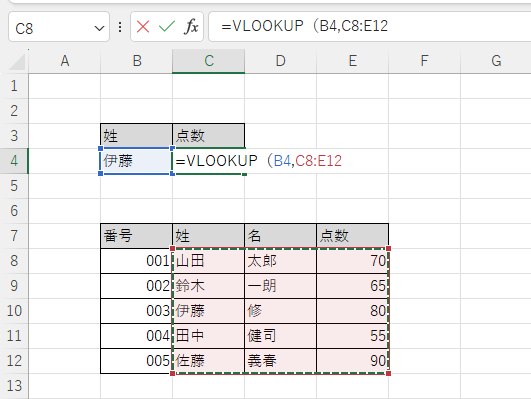The image size is (531, 399).
Task: Click cell B4 containing 伊藤
Action: tap(136, 161)
